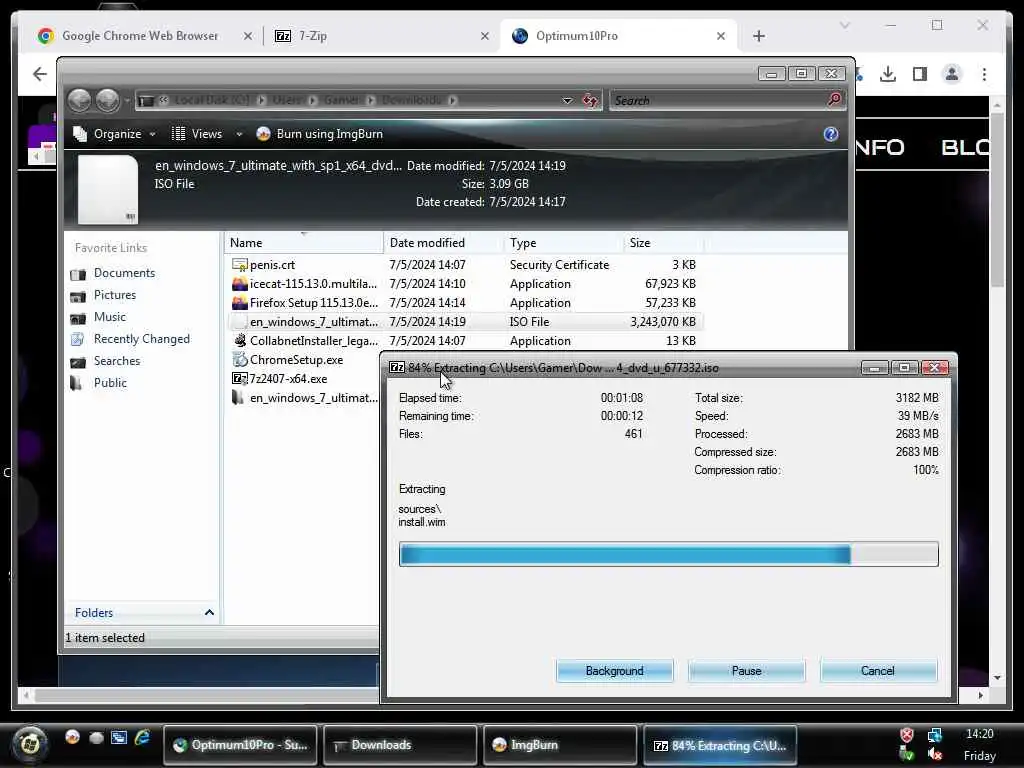This screenshot has width=1024, height=768.
Task: Sort by Date modified column header
Action: pyautogui.click(x=444, y=243)
